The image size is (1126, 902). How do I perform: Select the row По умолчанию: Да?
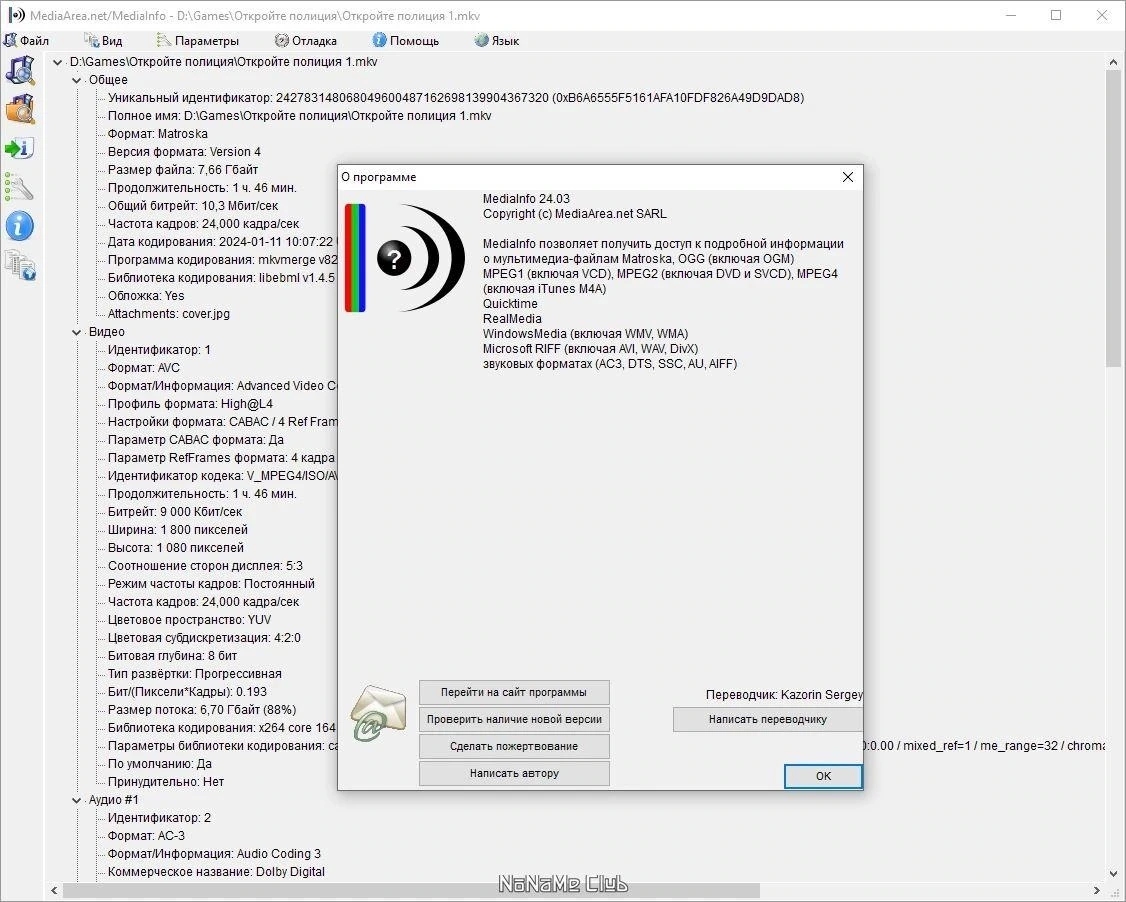[x=159, y=764]
